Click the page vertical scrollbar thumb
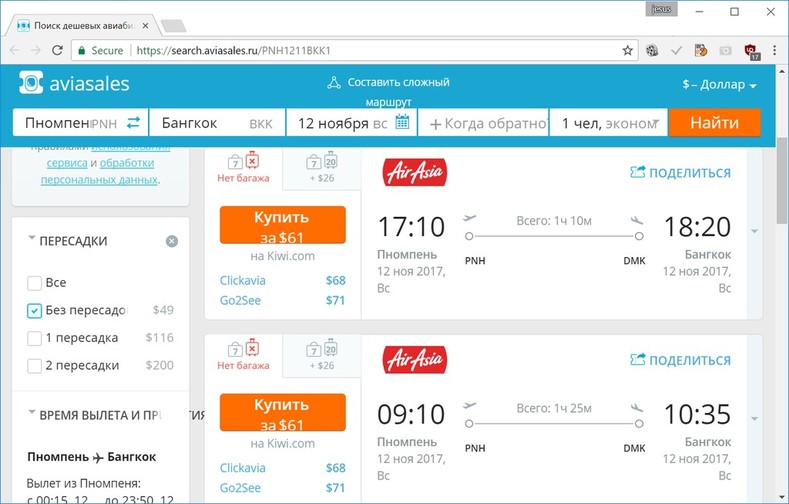 (782, 181)
